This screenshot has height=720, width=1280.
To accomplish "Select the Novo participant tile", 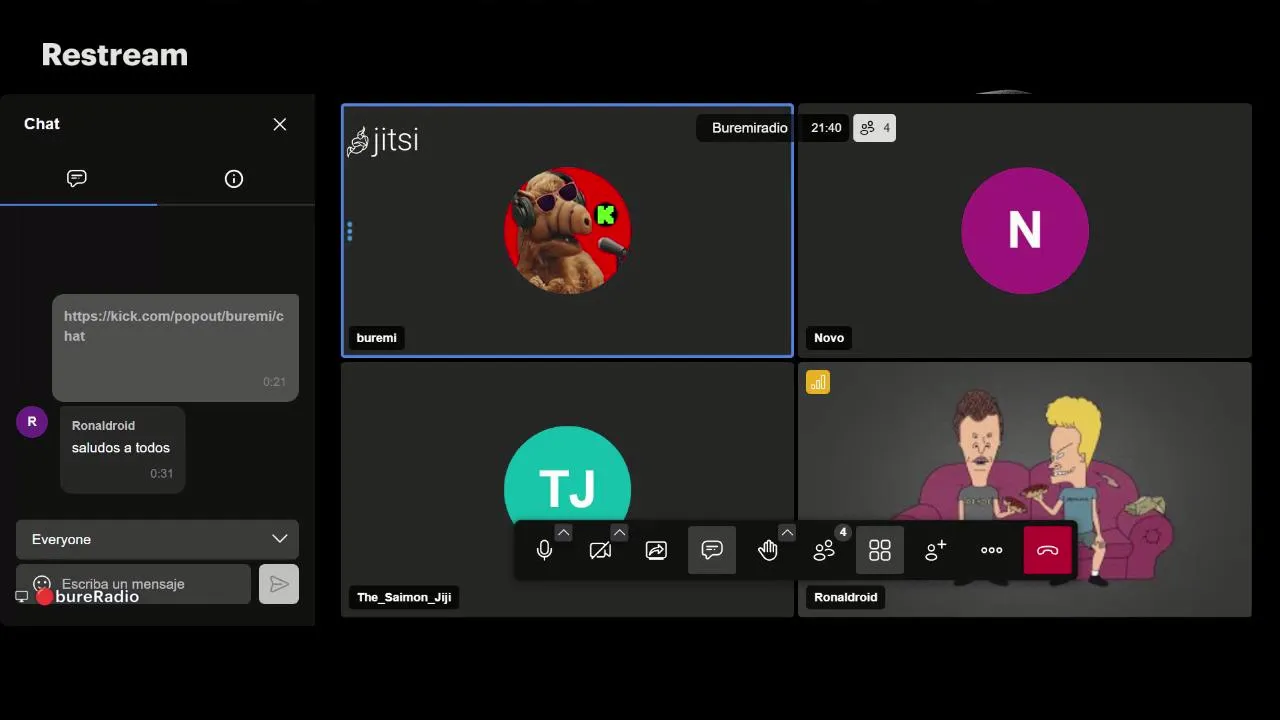I will click(x=1025, y=230).
